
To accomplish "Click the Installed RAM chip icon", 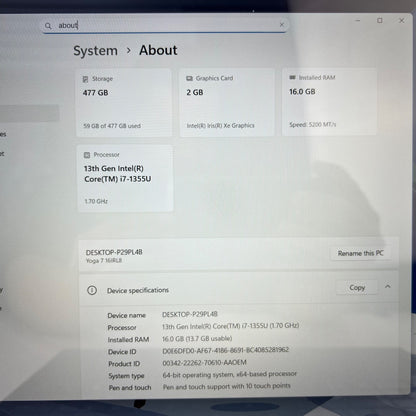I will [292, 77].
